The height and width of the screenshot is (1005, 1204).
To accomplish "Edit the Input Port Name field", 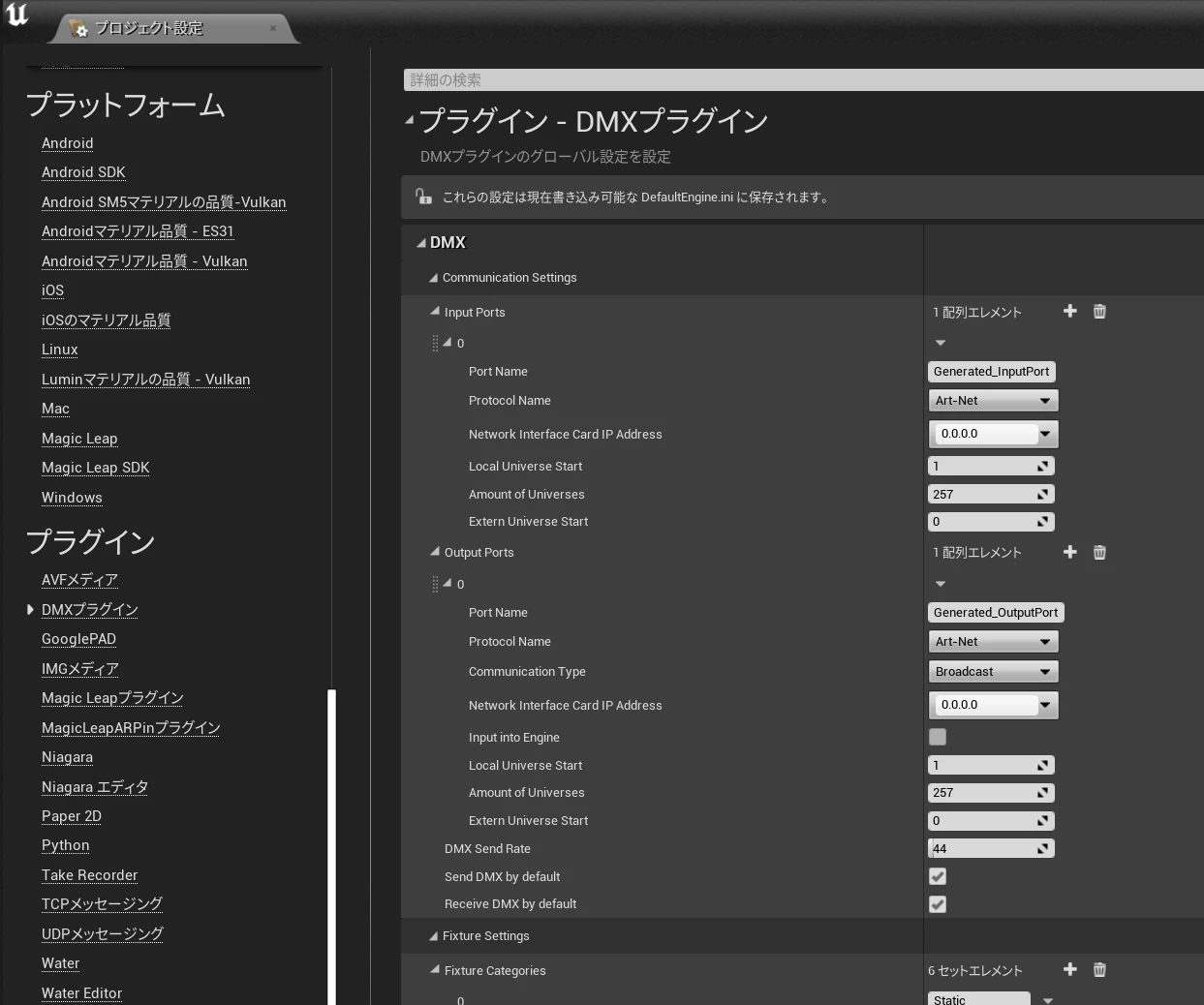I will [x=992, y=372].
